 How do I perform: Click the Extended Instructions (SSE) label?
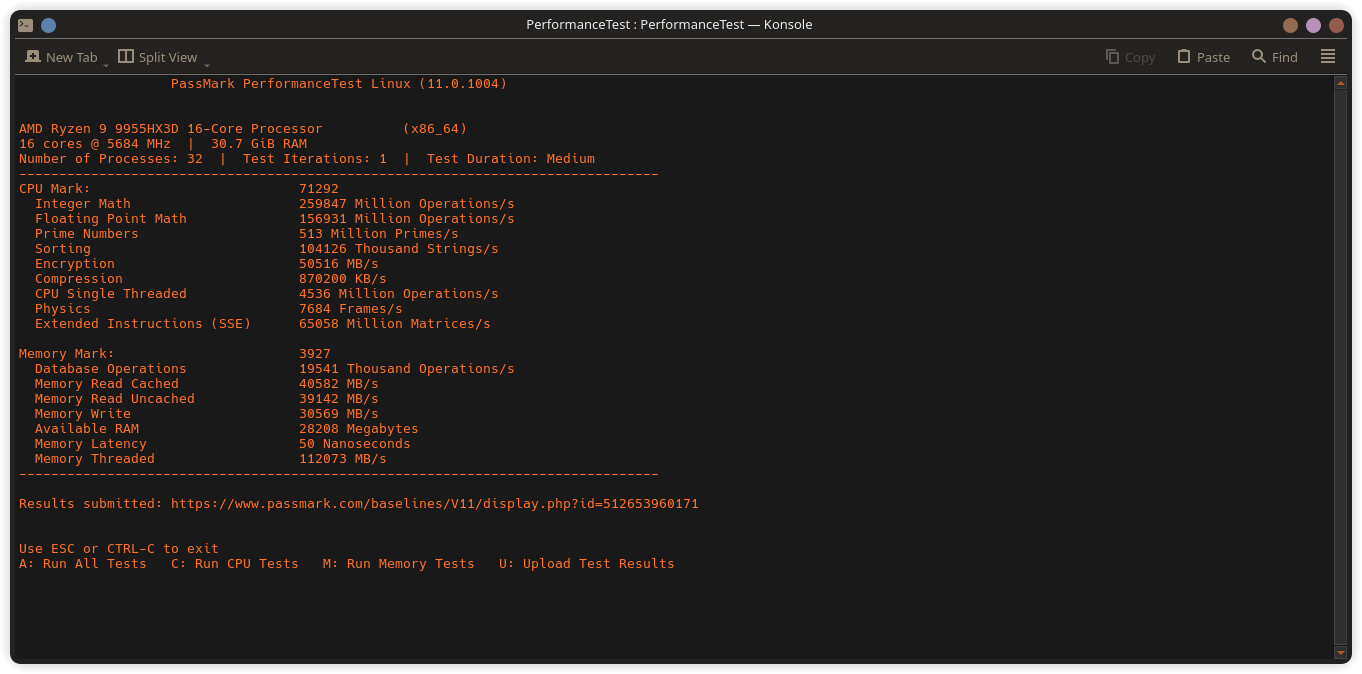point(143,324)
